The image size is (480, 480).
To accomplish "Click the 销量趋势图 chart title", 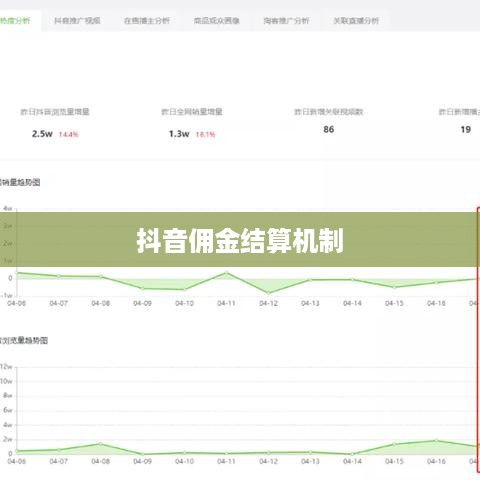I will coord(20,182).
